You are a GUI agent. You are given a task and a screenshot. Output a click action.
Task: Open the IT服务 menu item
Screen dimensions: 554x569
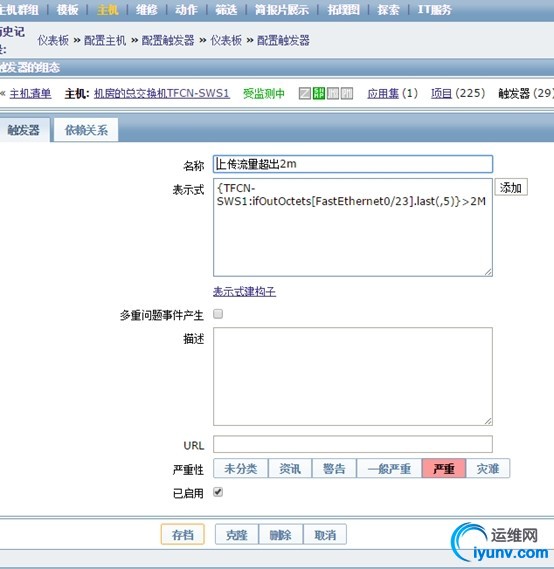pyautogui.click(x=435, y=10)
